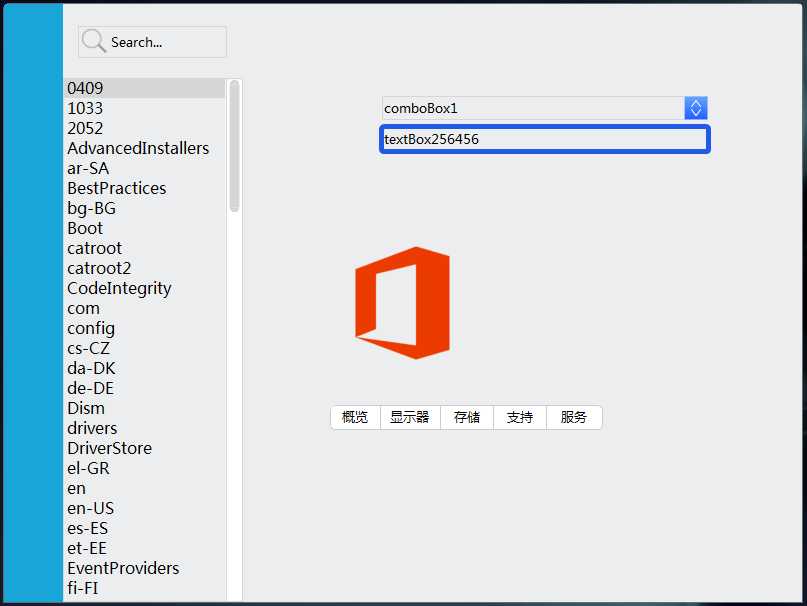The image size is (807, 606).
Task: Switch to the 概览 tab
Action: (x=355, y=417)
